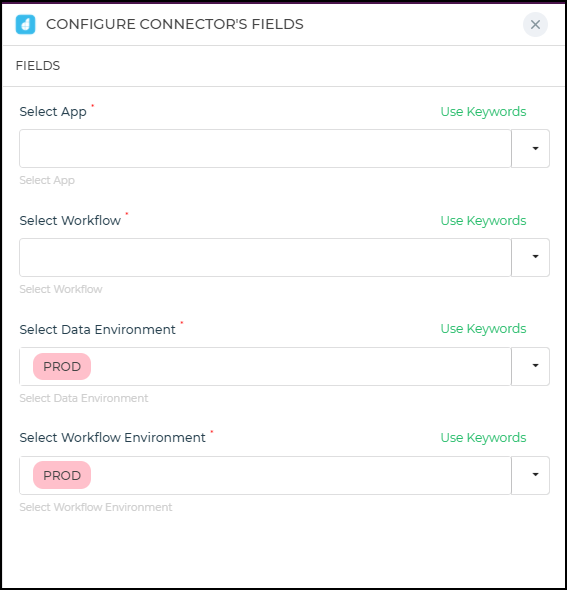Click the Configure Connector's Fields title text

(175, 24)
